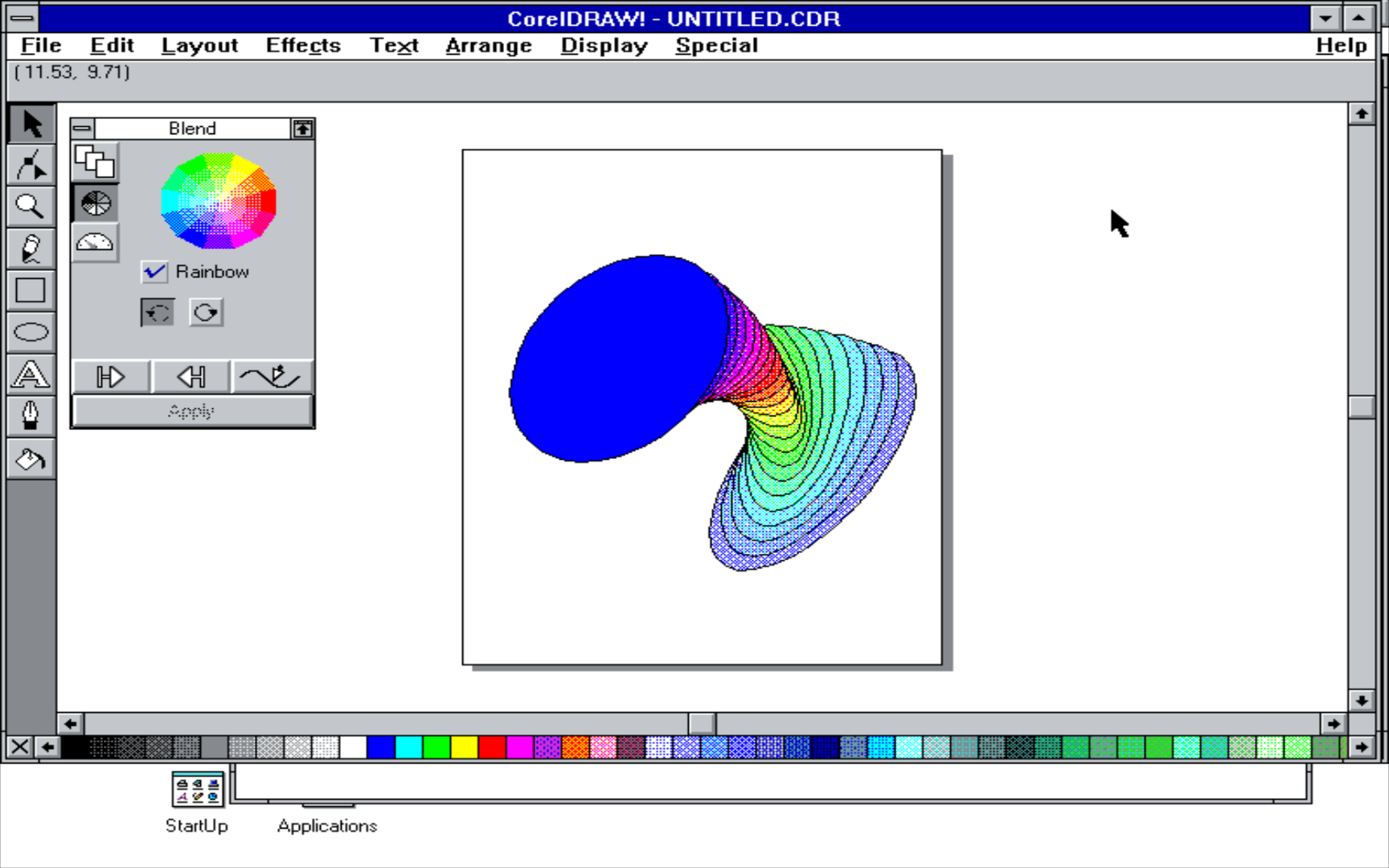Pick the bright green palette swatch
This screenshot has height=868, width=1389.
tap(437, 747)
